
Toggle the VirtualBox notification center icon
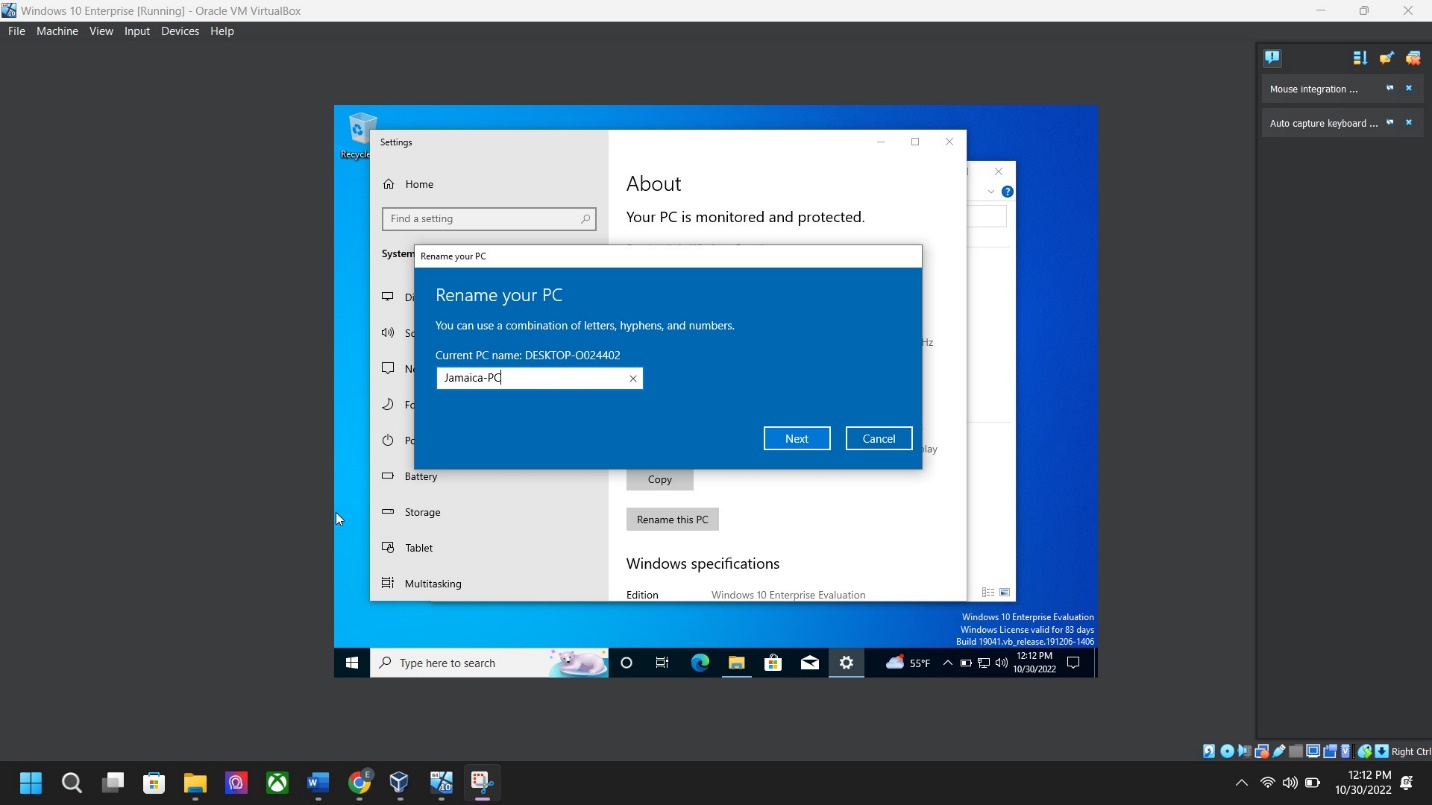[x=1272, y=58]
